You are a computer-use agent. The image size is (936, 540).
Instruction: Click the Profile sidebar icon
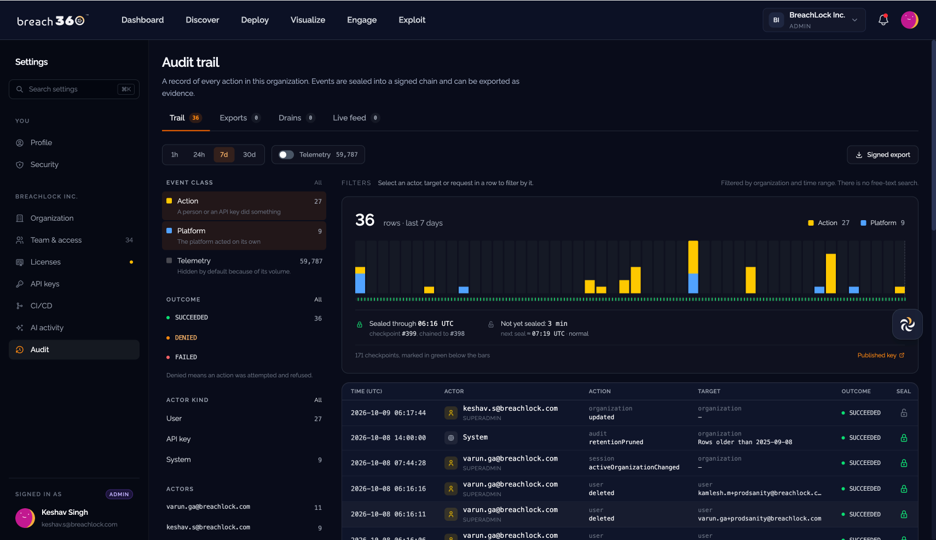point(20,143)
